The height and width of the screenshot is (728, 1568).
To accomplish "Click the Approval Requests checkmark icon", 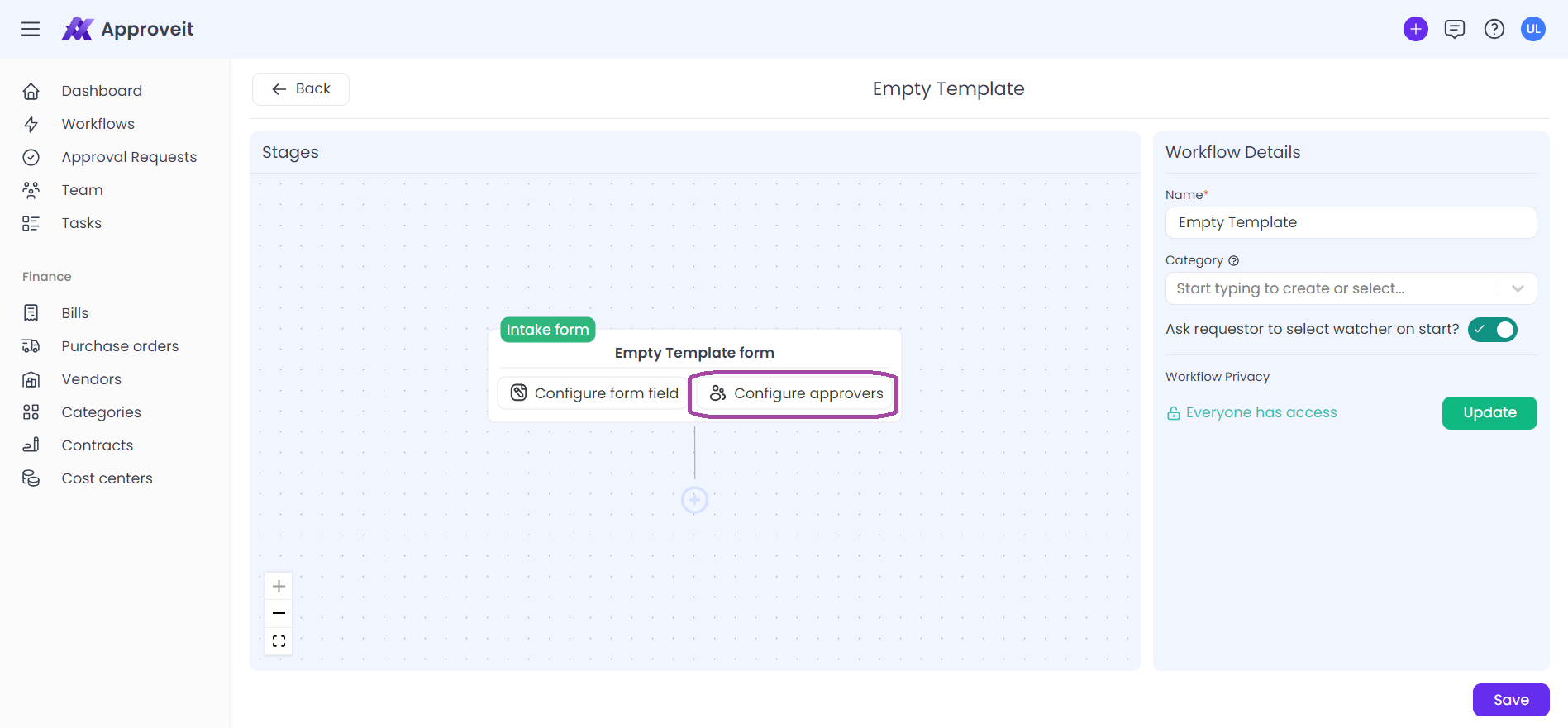I will click(x=31, y=157).
